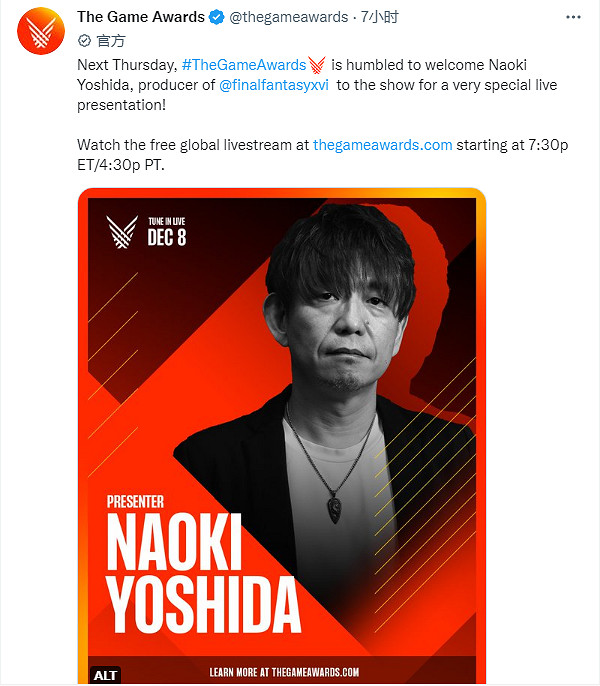
Task: Follow the thegameawards.com livestream link
Action: point(382,145)
